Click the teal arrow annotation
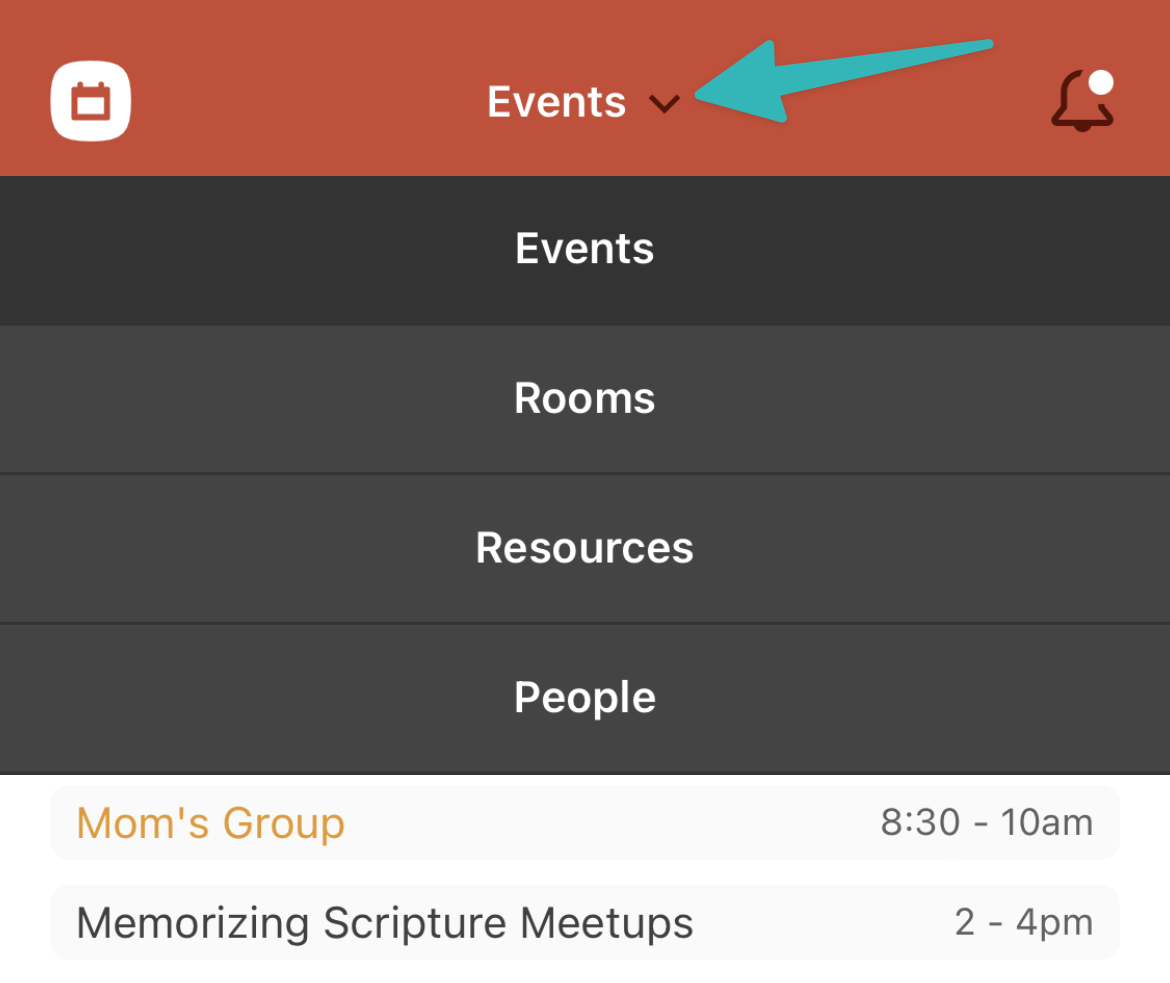 pyautogui.click(x=843, y=79)
